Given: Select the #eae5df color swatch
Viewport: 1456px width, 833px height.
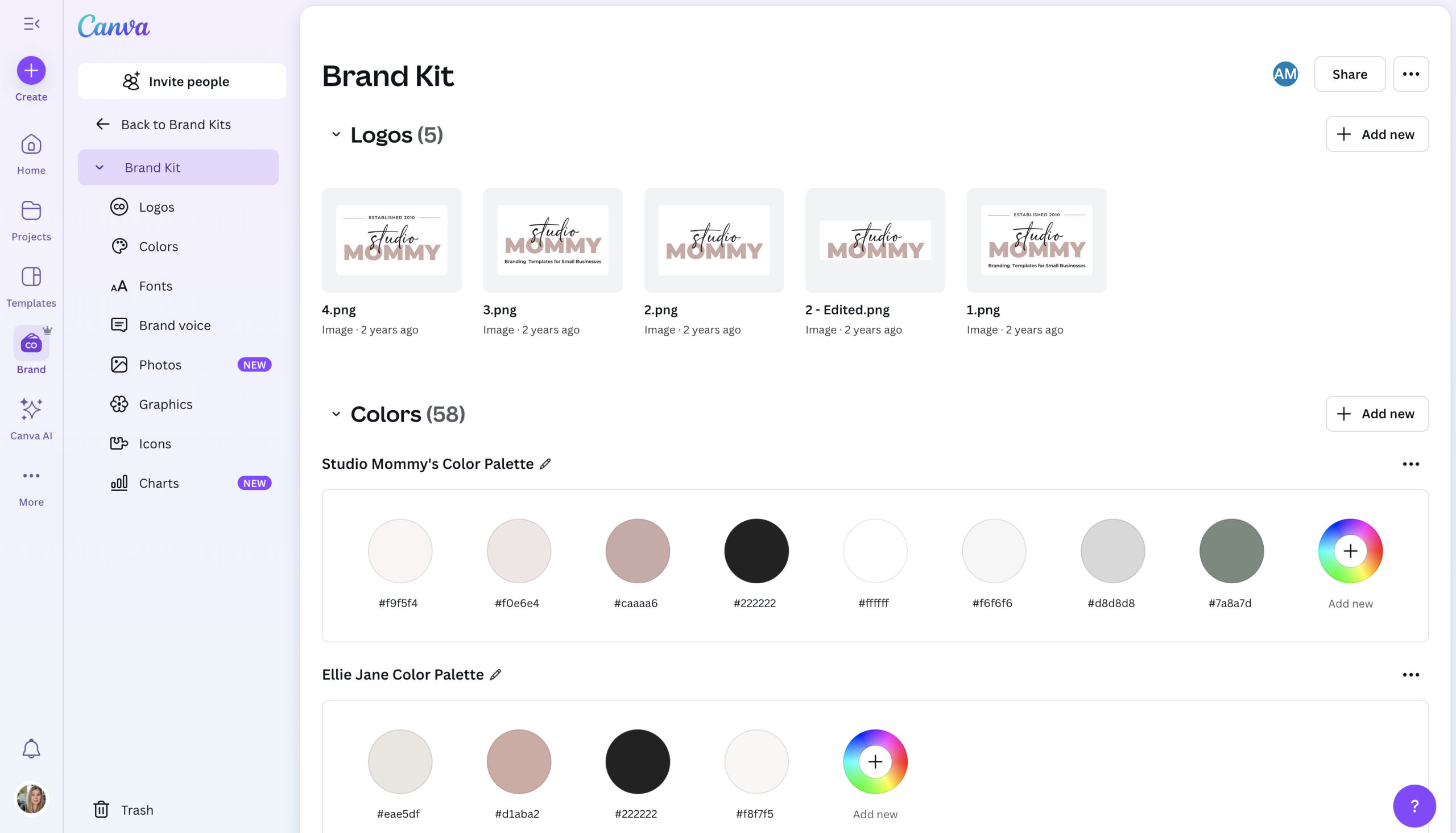Looking at the screenshot, I should pyautogui.click(x=400, y=761).
